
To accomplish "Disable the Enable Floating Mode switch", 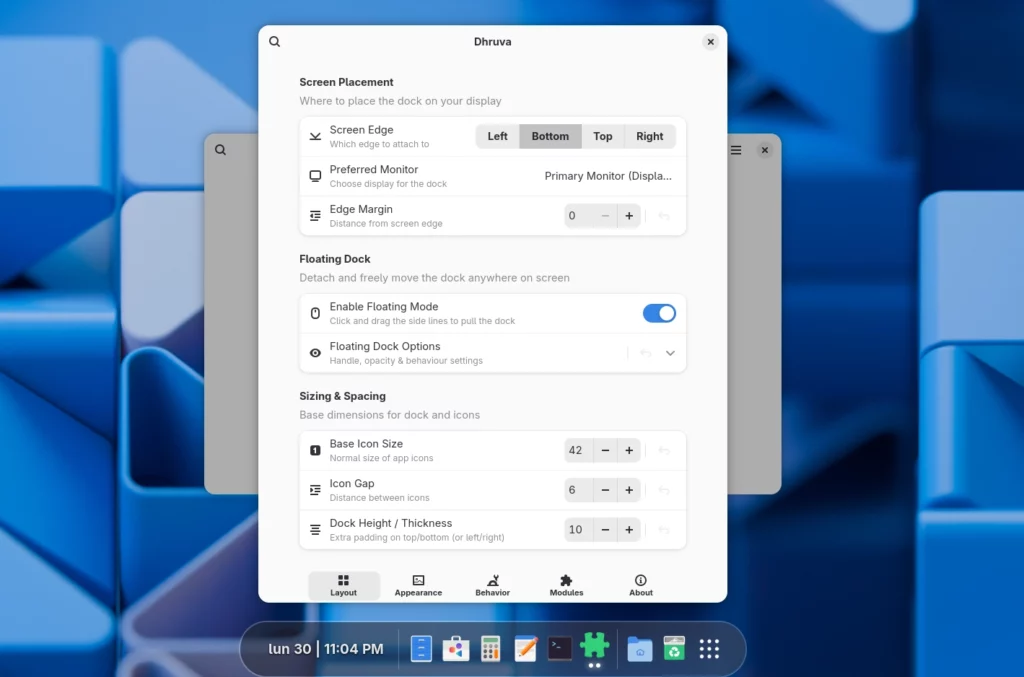I will click(659, 313).
